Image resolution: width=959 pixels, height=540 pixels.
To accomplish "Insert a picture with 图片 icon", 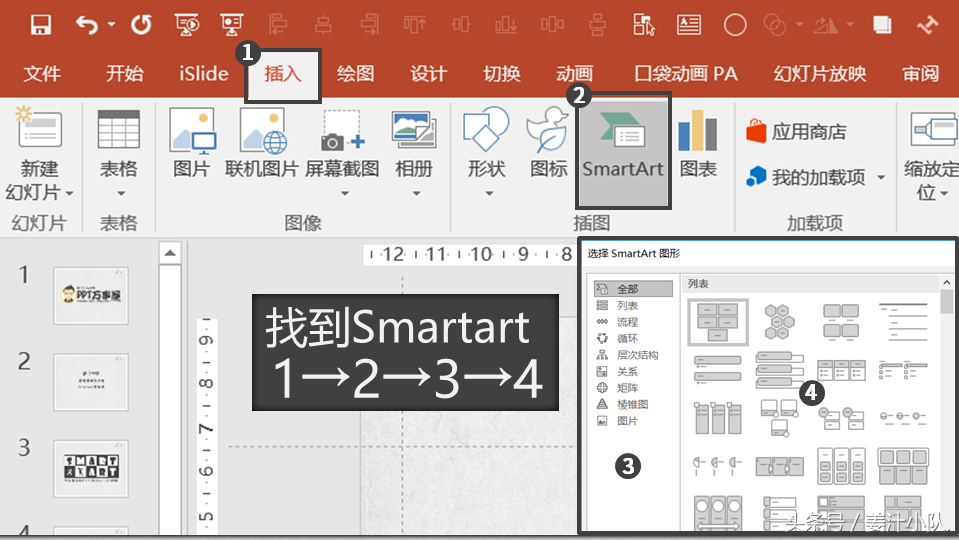I will (x=191, y=130).
